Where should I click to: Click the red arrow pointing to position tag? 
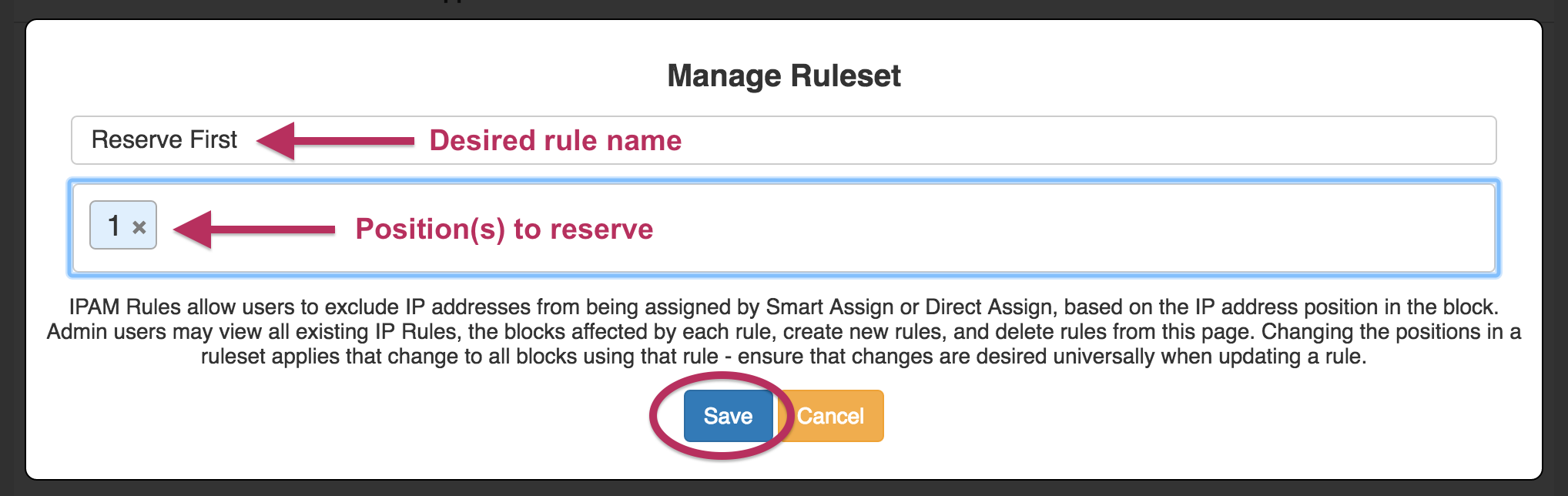point(254,229)
